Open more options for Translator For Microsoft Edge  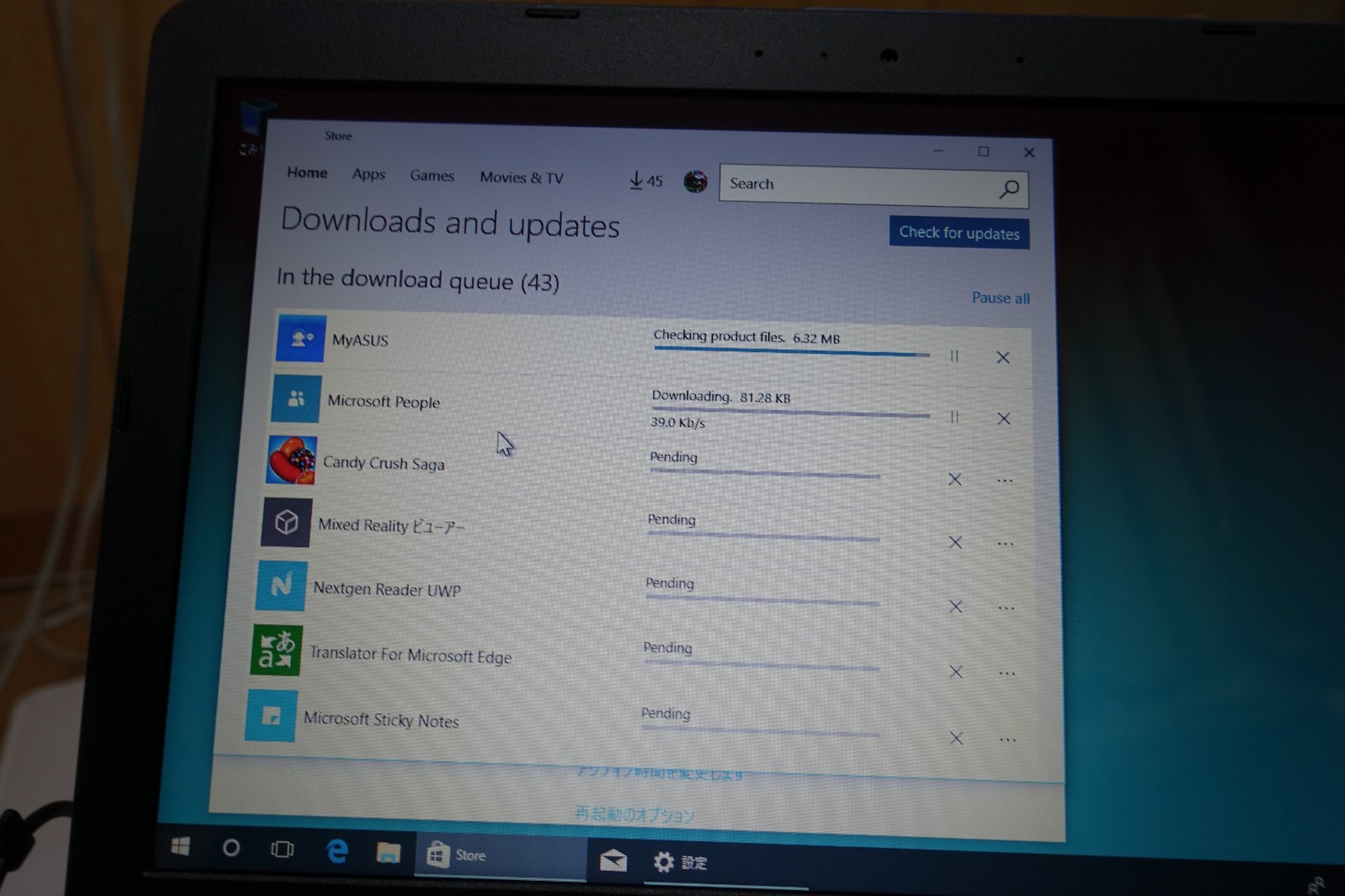tap(1007, 673)
